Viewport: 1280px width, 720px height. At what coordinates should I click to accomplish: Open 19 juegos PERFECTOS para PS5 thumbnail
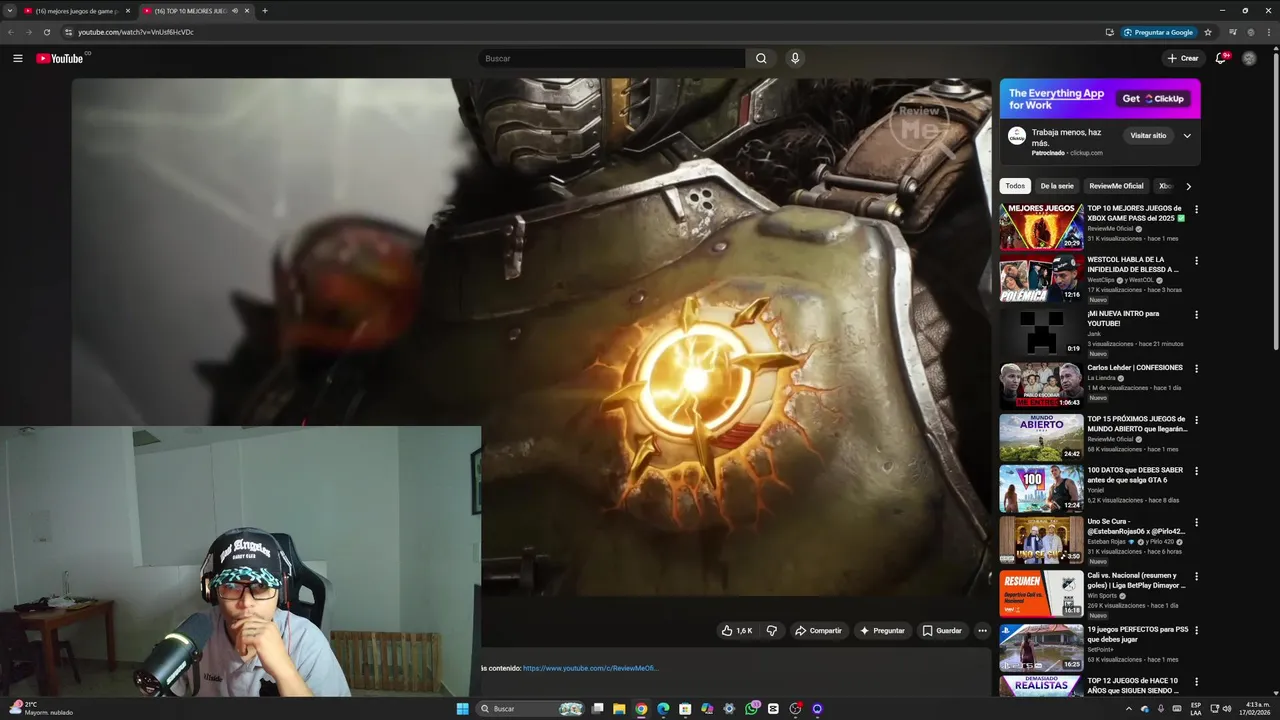click(1041, 648)
